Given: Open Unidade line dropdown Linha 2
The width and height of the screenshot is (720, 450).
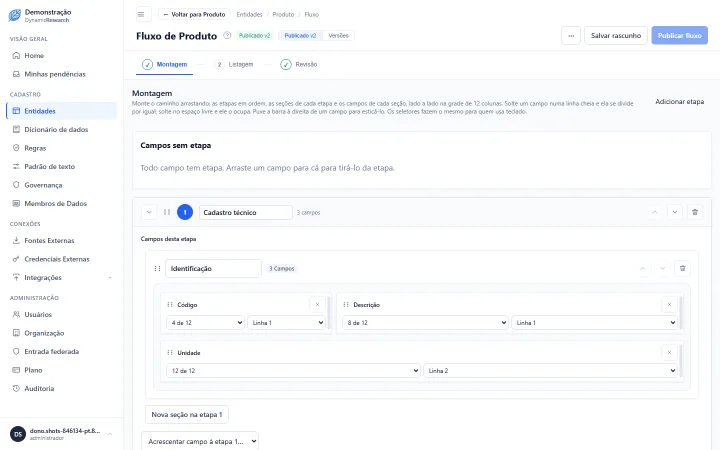Looking at the screenshot, I should point(550,371).
